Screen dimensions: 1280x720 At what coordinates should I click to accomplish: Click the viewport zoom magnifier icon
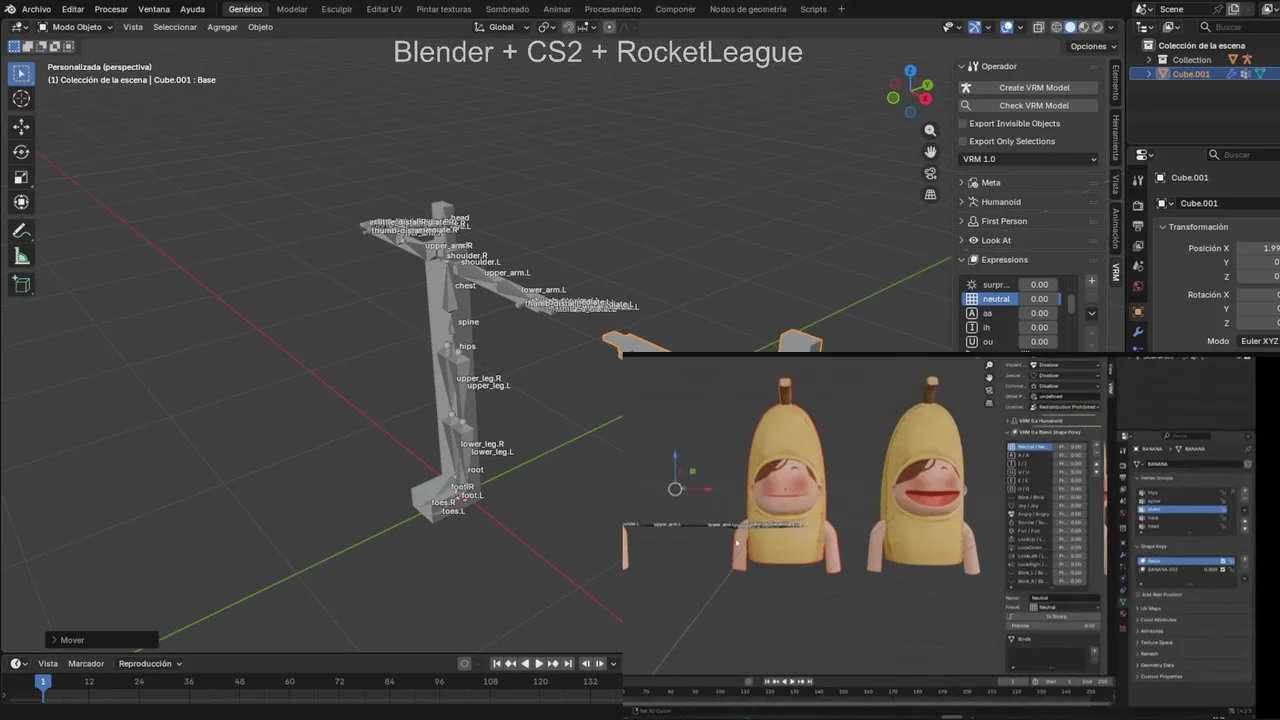pyautogui.click(x=930, y=130)
